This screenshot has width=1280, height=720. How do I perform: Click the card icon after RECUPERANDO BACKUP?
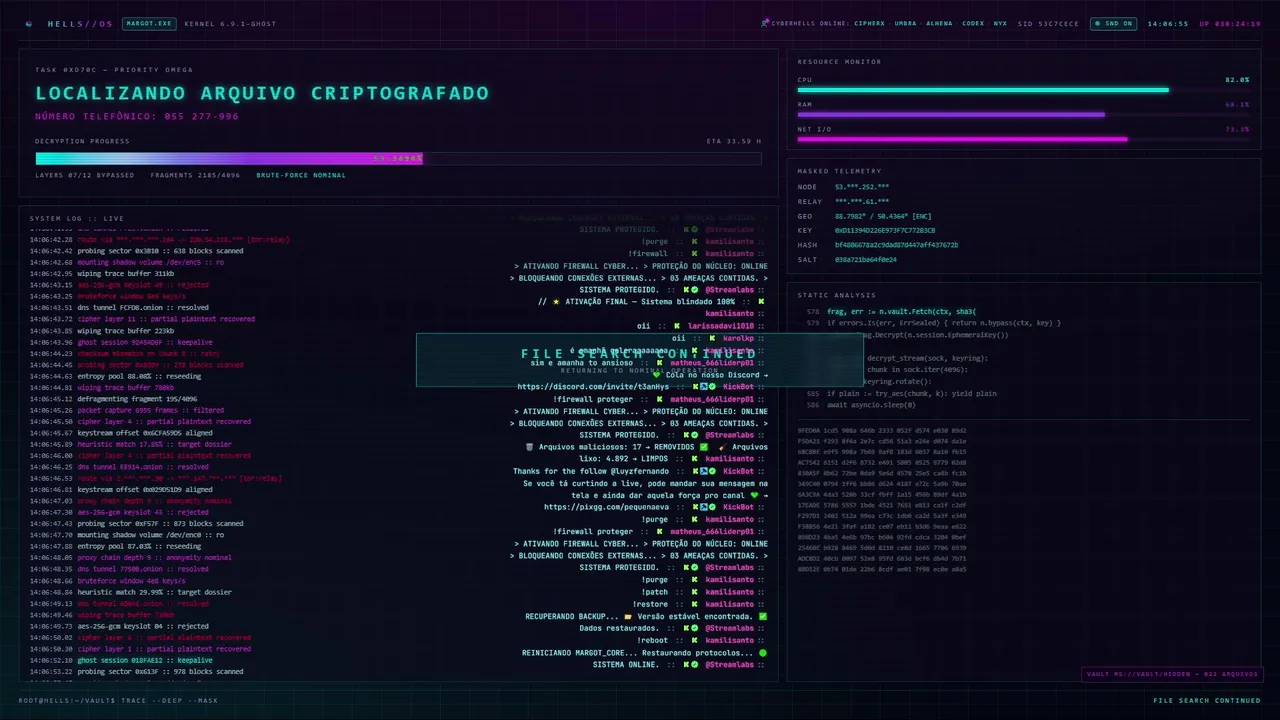[628, 616]
